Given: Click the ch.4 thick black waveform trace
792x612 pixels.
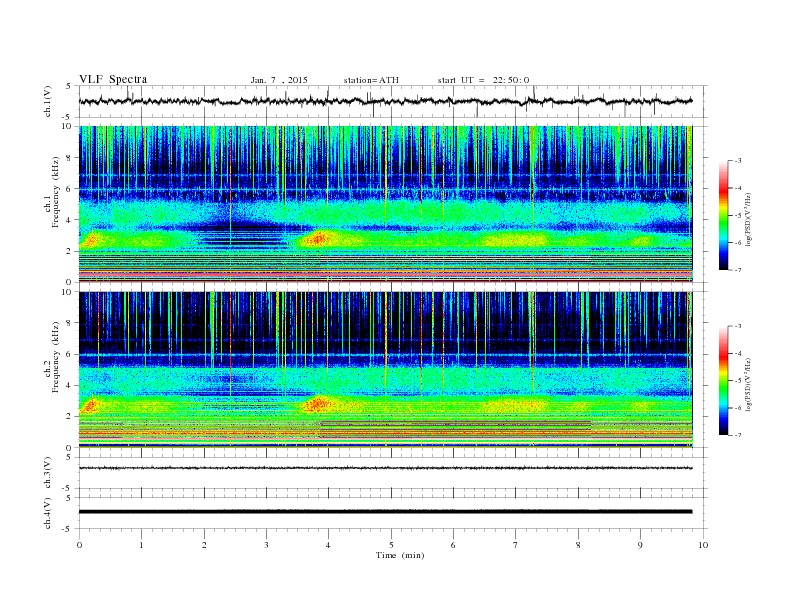Looking at the screenshot, I should [x=385, y=512].
